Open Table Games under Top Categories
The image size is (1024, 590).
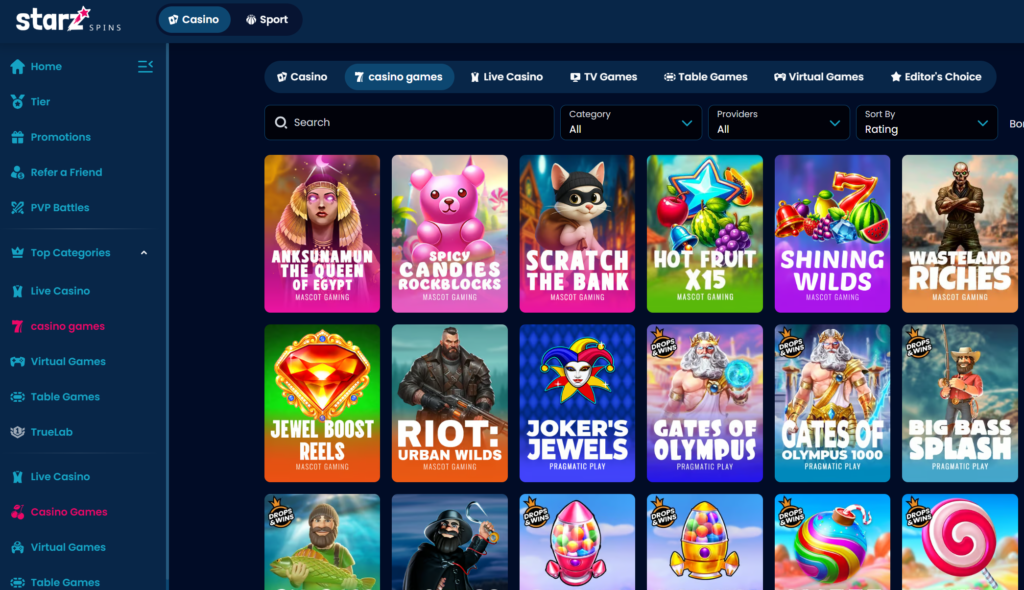tap(65, 397)
